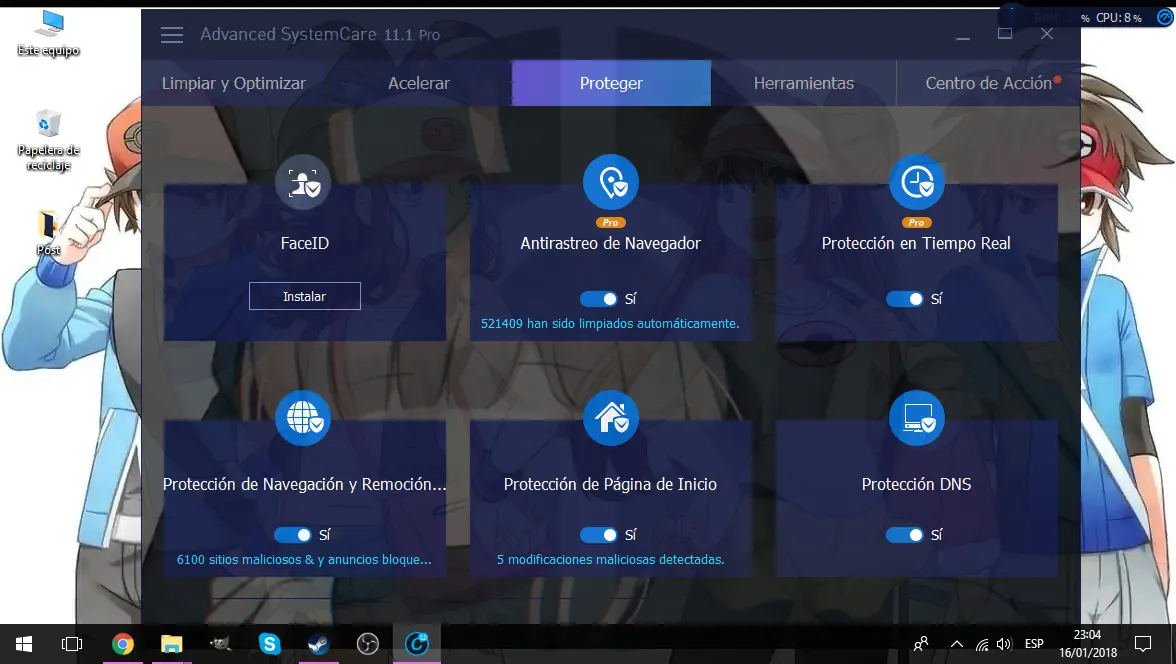Click the Protección en Tiempo Real title
1176x664 pixels.
tap(916, 243)
